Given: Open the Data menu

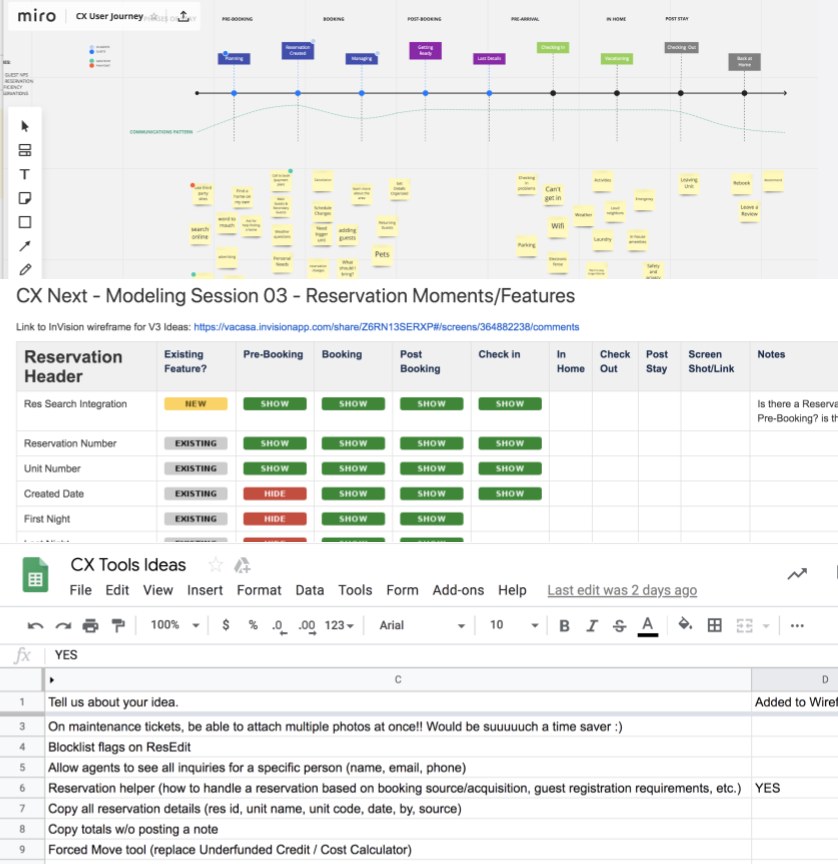Looking at the screenshot, I should pyautogui.click(x=310, y=590).
